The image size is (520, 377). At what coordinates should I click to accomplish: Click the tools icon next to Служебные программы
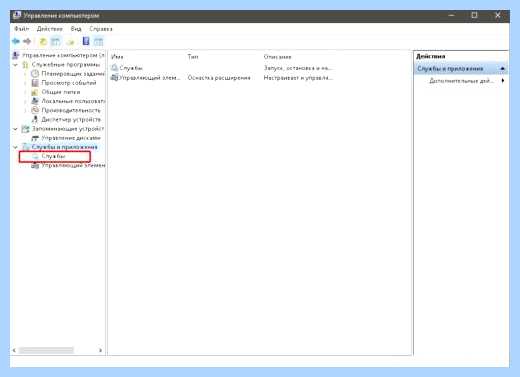(x=25, y=64)
